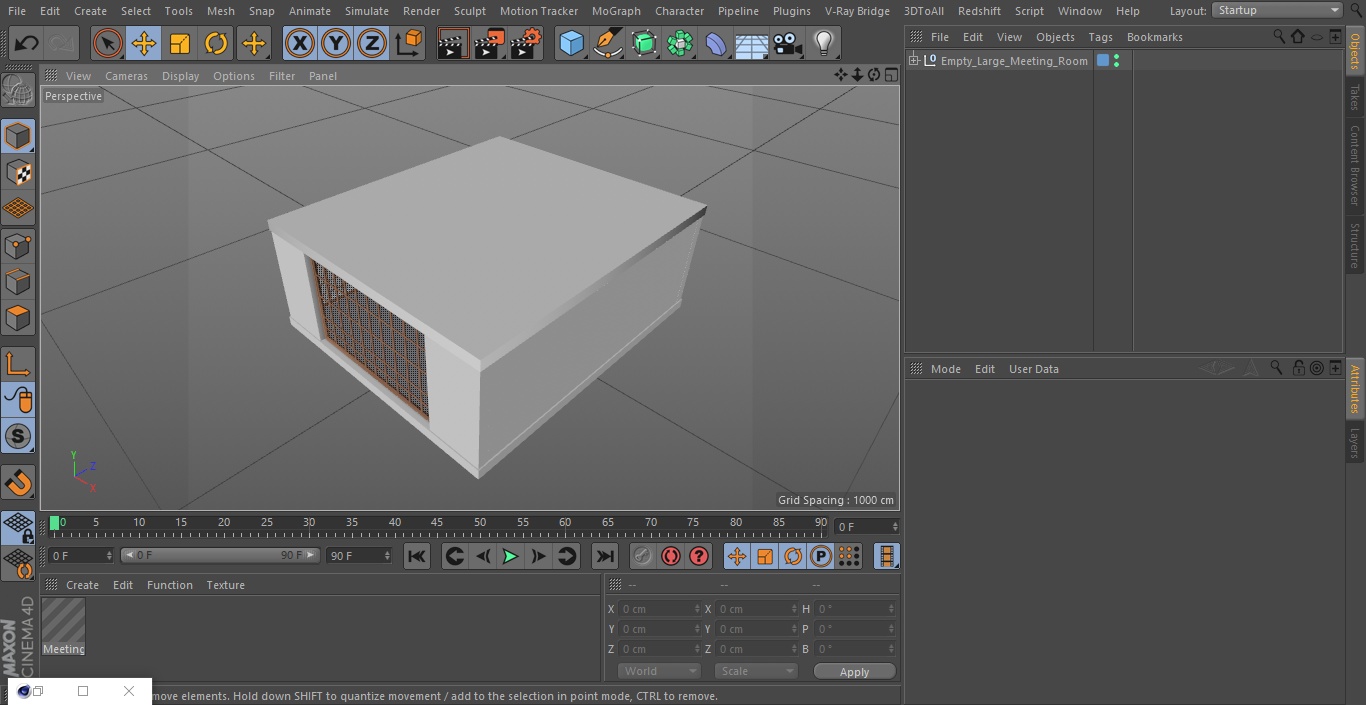Enable the Axis mode tool
This screenshot has height=705, width=1366.
[18, 364]
